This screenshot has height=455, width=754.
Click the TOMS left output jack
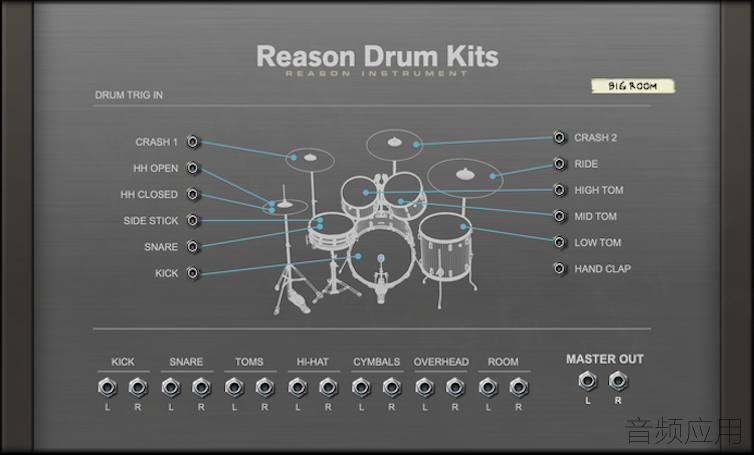click(x=234, y=387)
